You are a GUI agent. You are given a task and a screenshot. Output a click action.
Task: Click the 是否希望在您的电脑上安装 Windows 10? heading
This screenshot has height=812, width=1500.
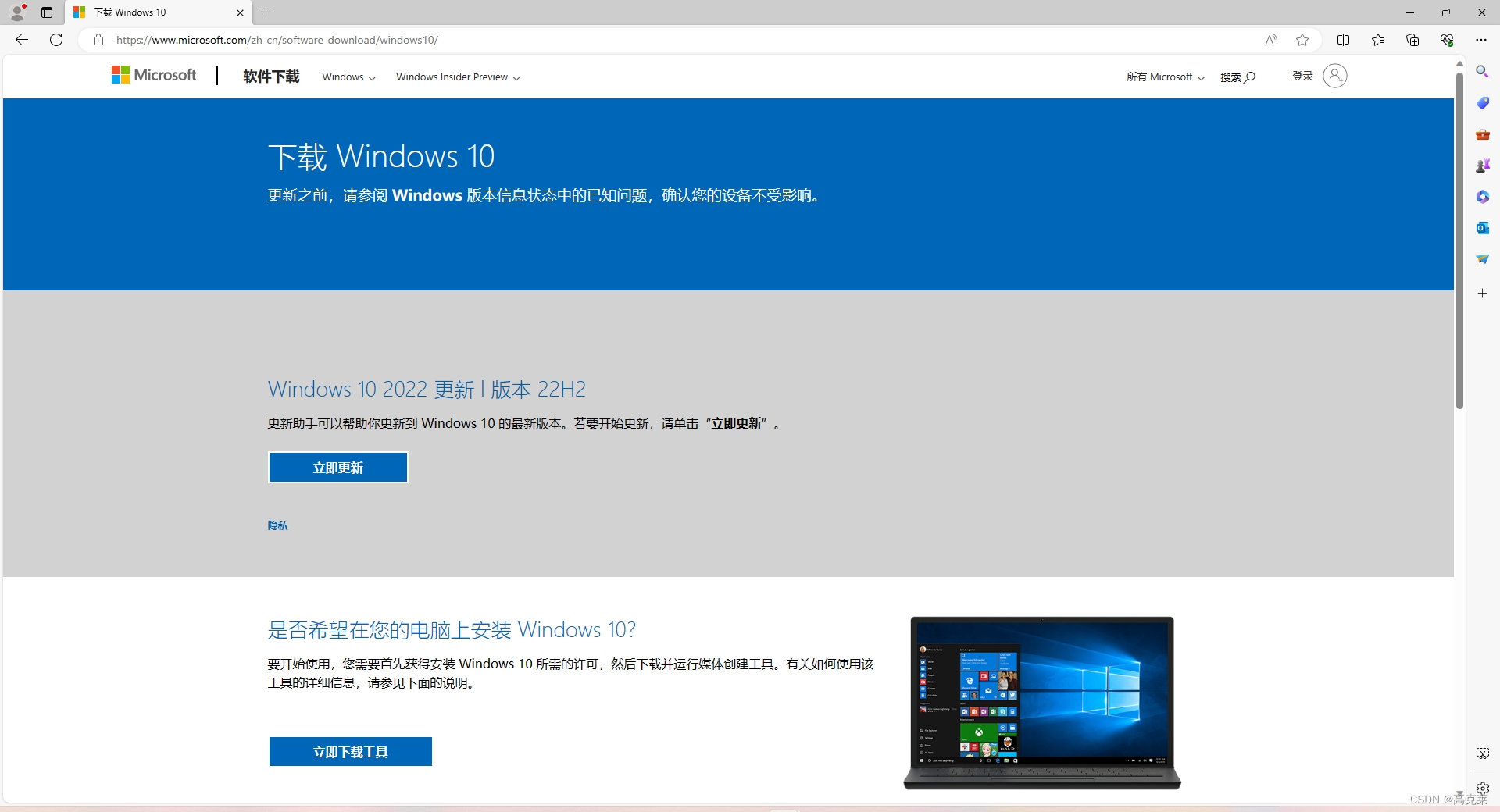[452, 629]
